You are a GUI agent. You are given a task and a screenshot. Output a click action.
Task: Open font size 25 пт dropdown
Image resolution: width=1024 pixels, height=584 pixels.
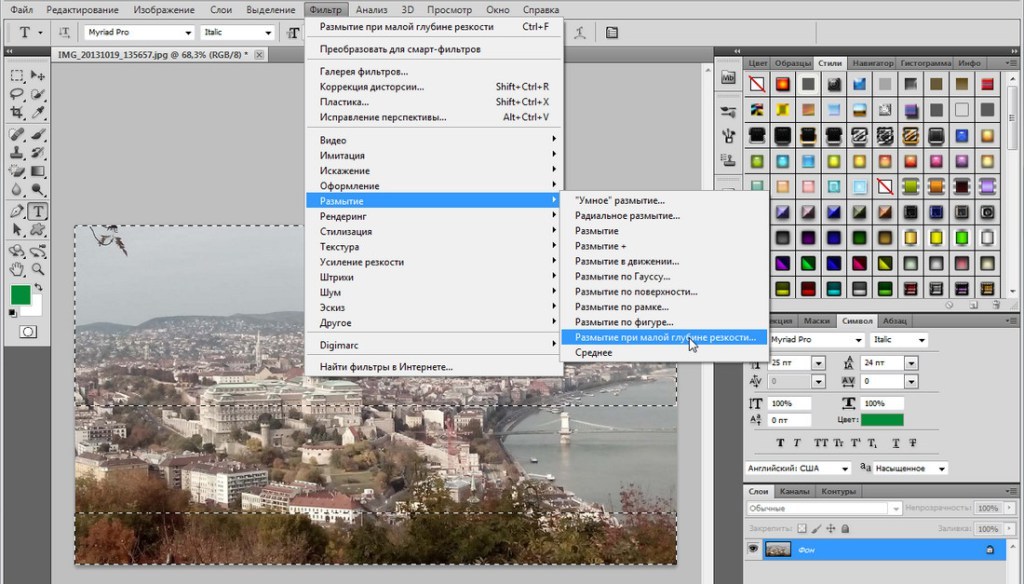(x=818, y=363)
